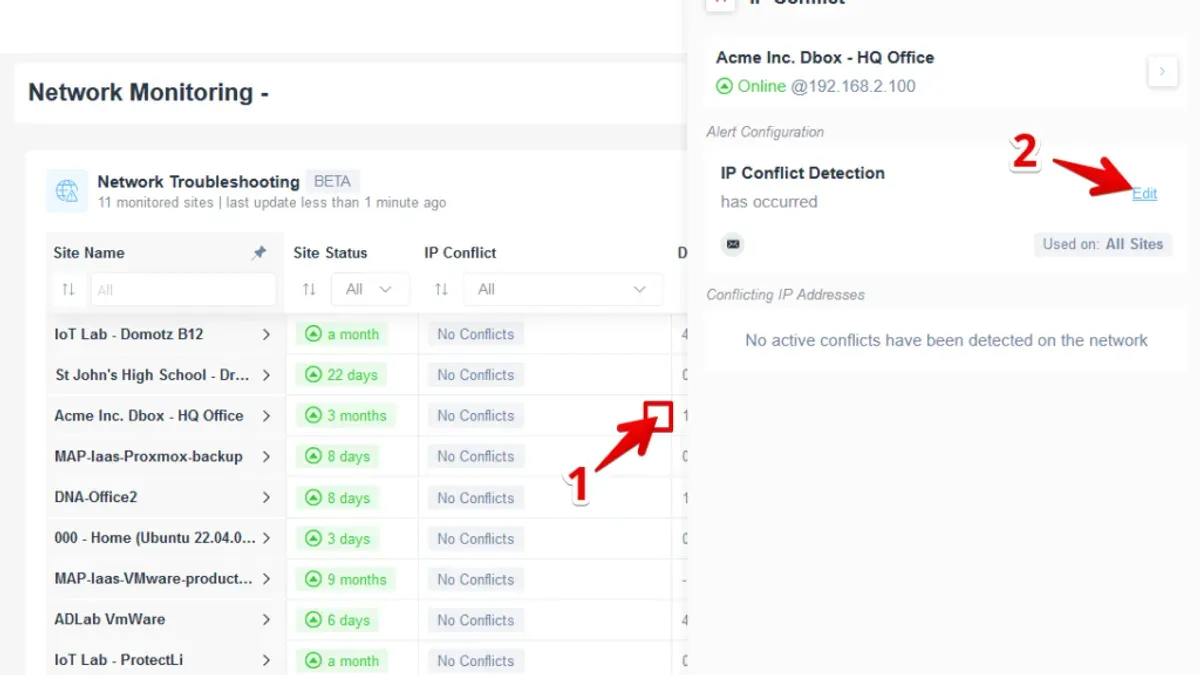1200x675 pixels.
Task: Click the green online status icon beside 192.168.2.100
Action: click(x=725, y=86)
